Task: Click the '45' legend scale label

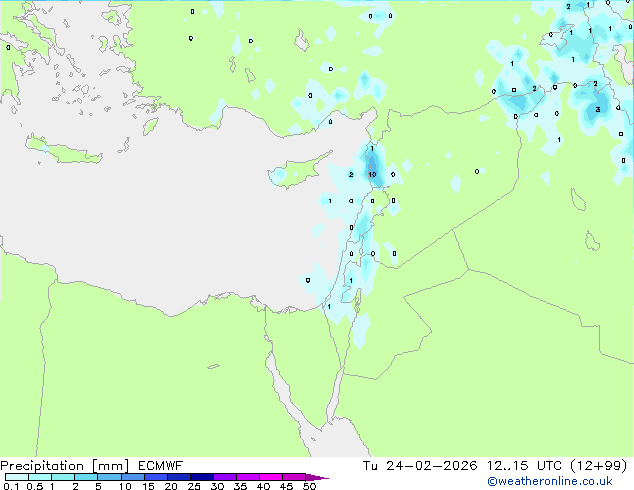Action: 286,486
